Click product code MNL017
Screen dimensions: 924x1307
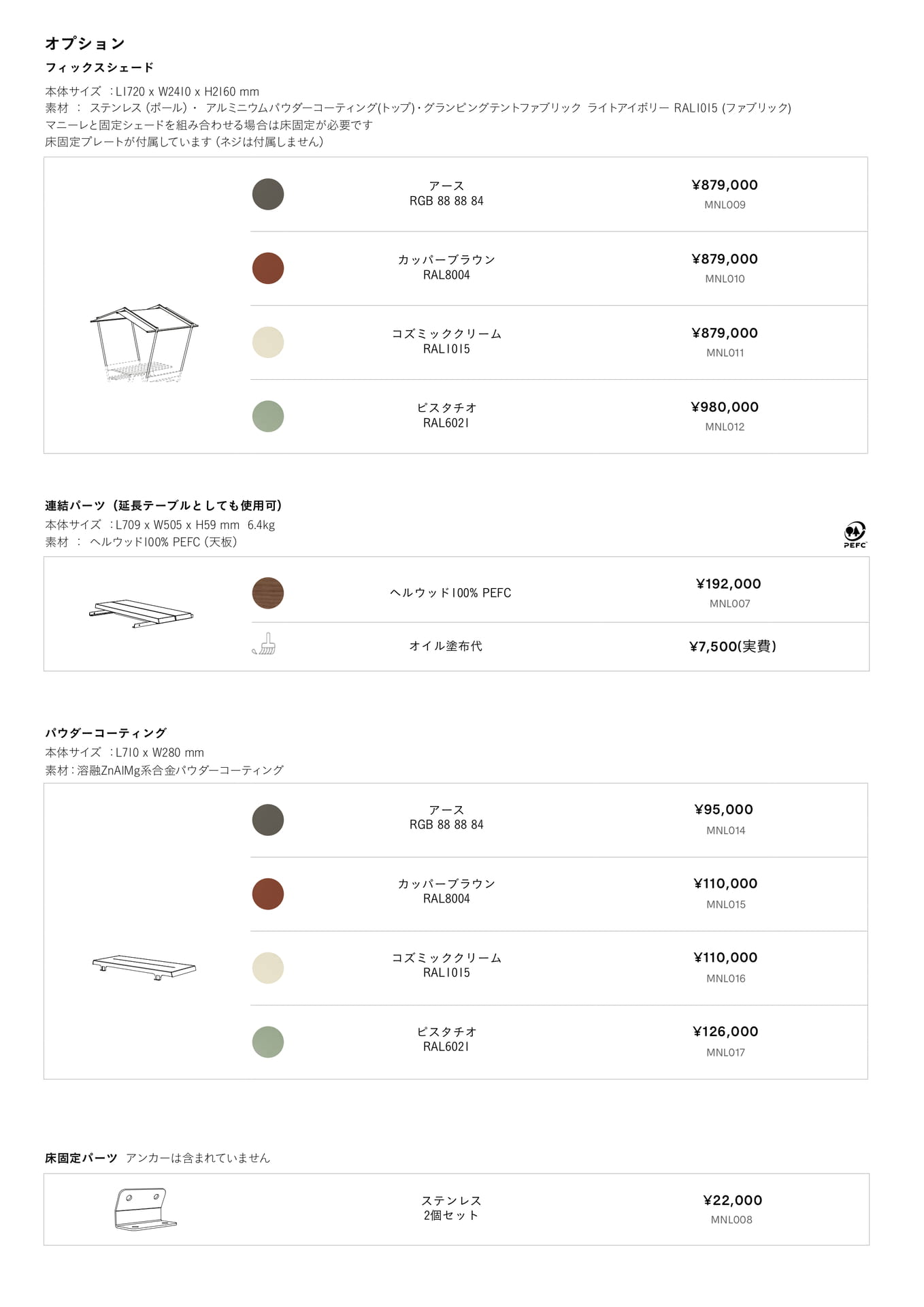tap(725, 1052)
